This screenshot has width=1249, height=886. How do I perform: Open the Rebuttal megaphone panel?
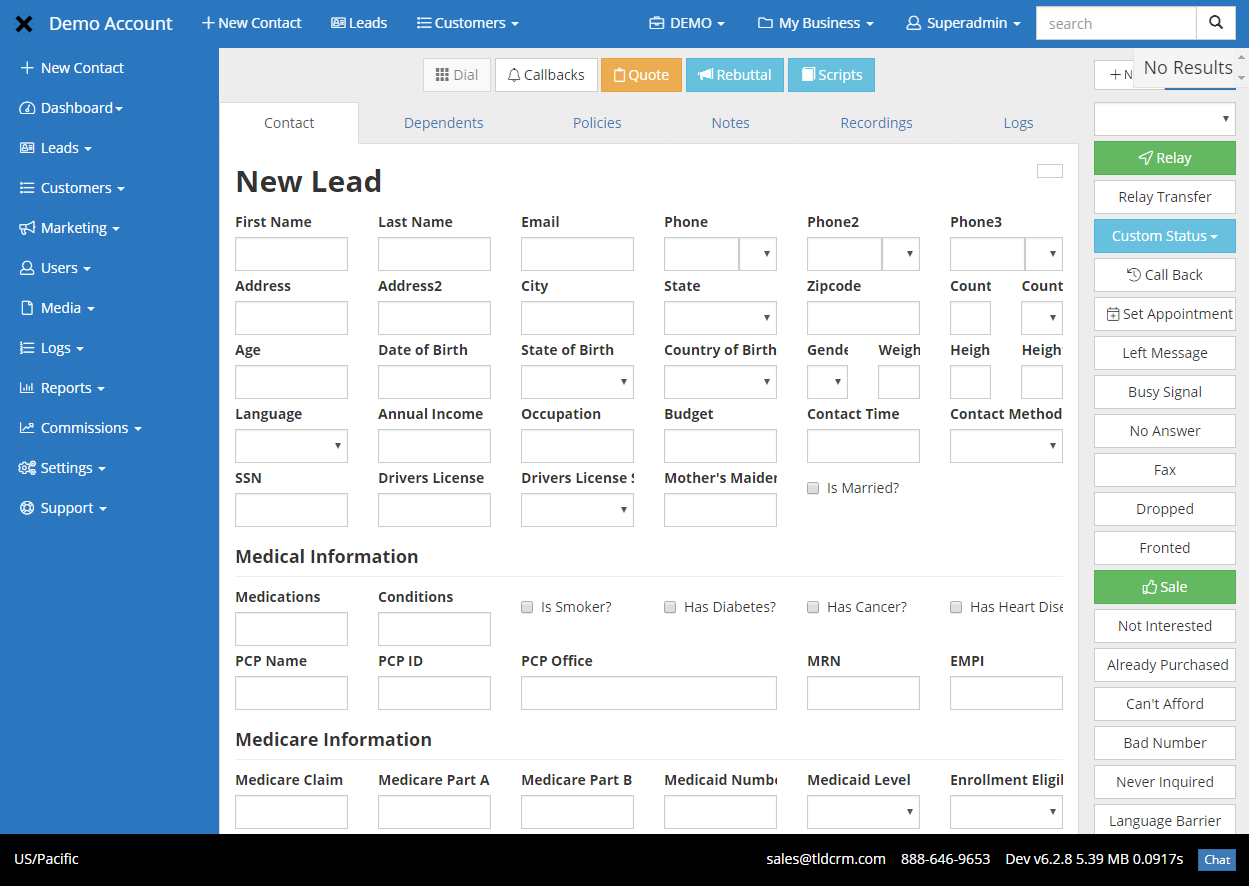[734, 74]
